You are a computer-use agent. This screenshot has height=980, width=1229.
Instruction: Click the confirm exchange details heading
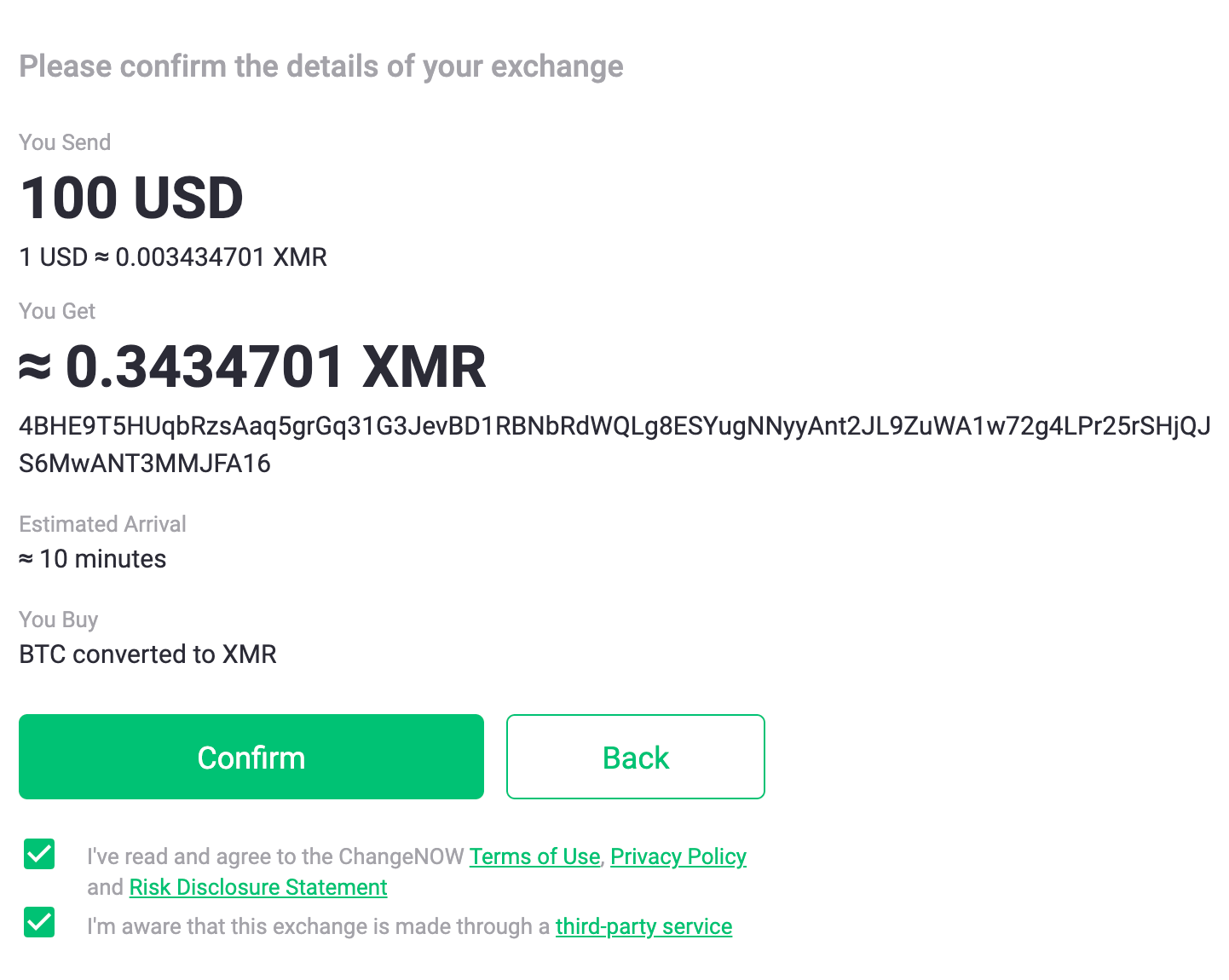point(320,66)
